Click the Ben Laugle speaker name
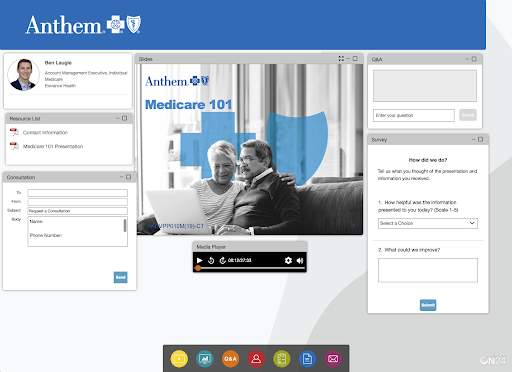Viewport: 512px width, 372px height. (x=58, y=63)
